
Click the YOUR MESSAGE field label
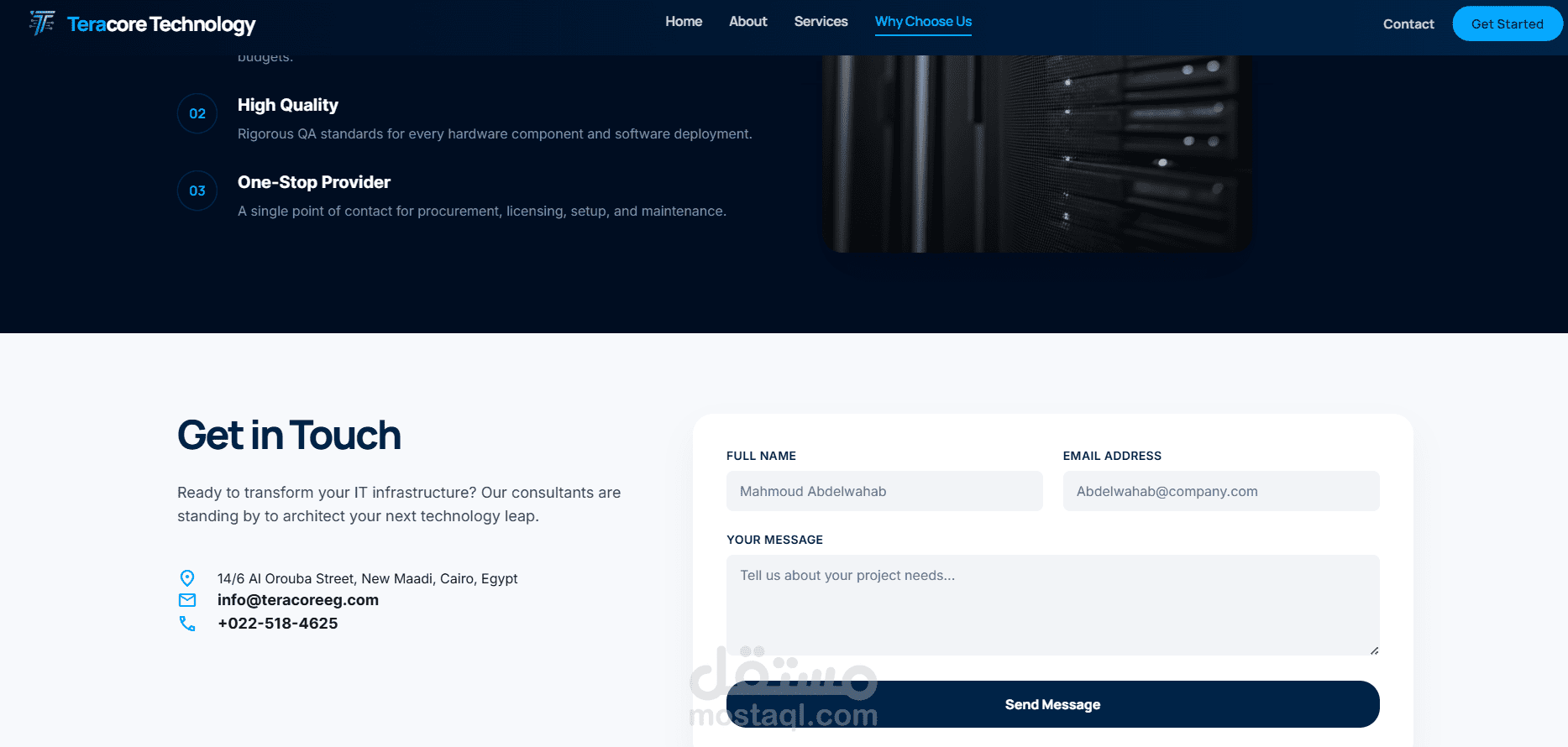click(x=774, y=540)
